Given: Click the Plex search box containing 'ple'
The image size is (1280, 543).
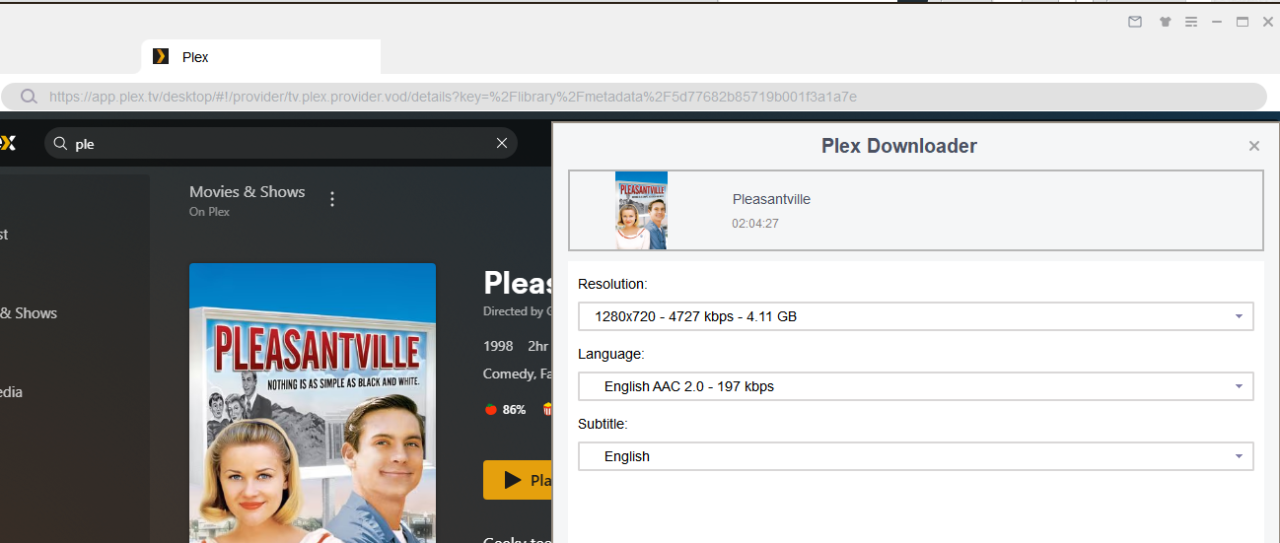Looking at the screenshot, I should point(280,143).
